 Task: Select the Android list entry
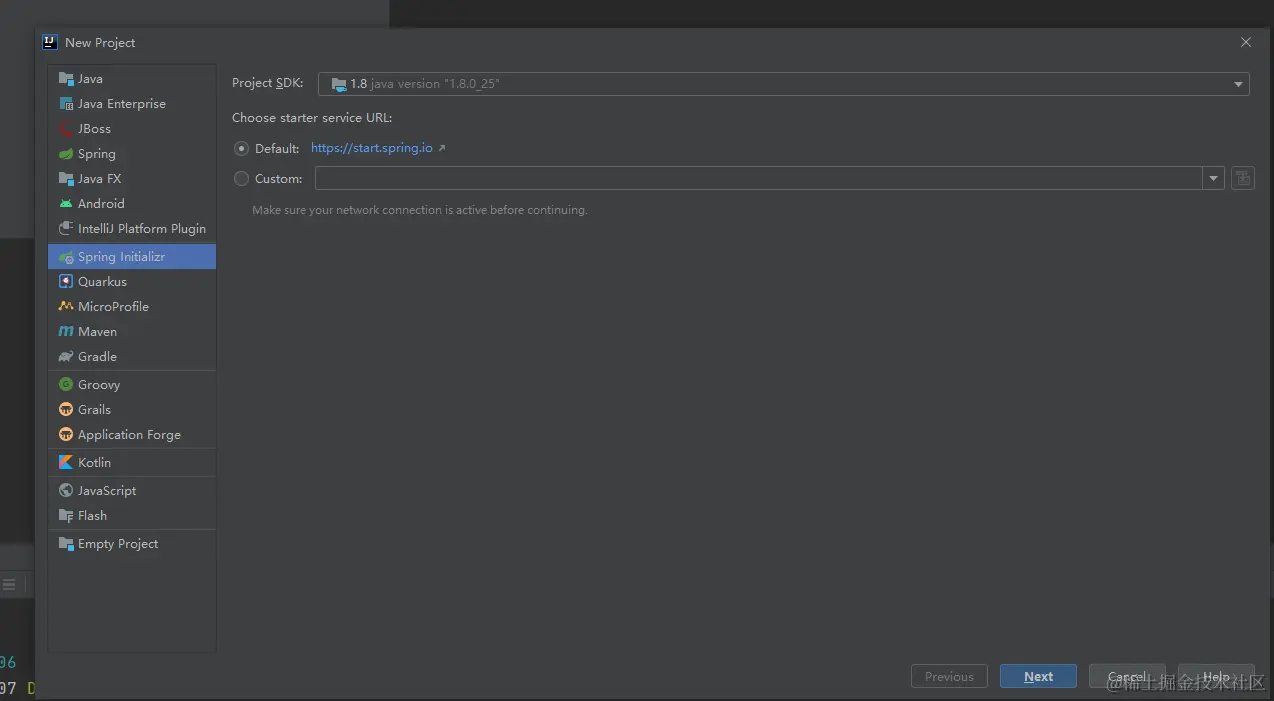click(x=132, y=204)
